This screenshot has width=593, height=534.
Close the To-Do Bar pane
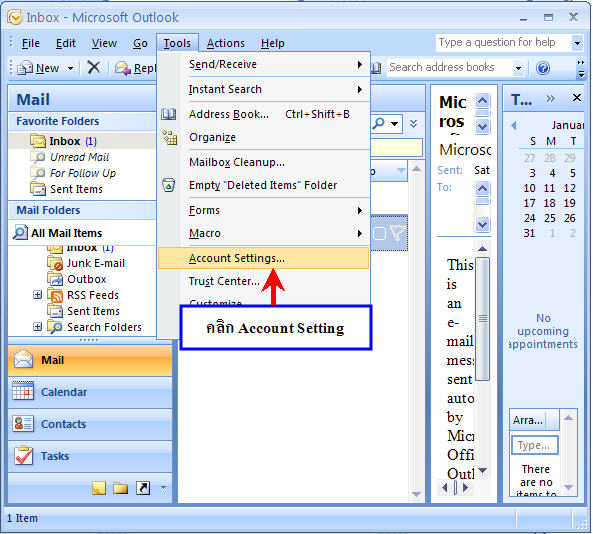[x=577, y=98]
